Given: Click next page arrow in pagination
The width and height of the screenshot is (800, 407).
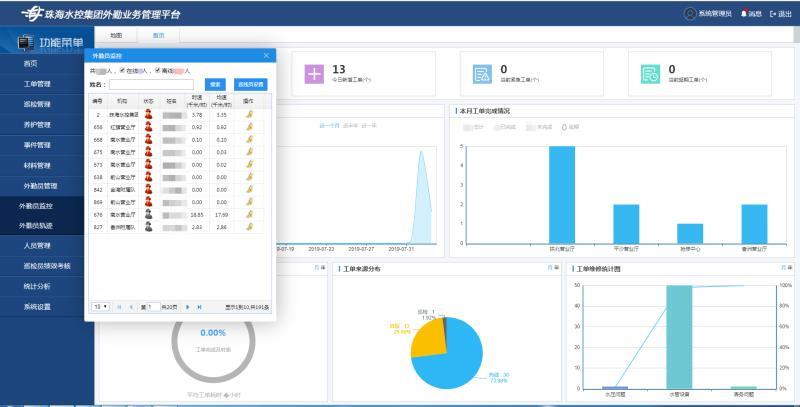Looking at the screenshot, I should pos(186,306).
